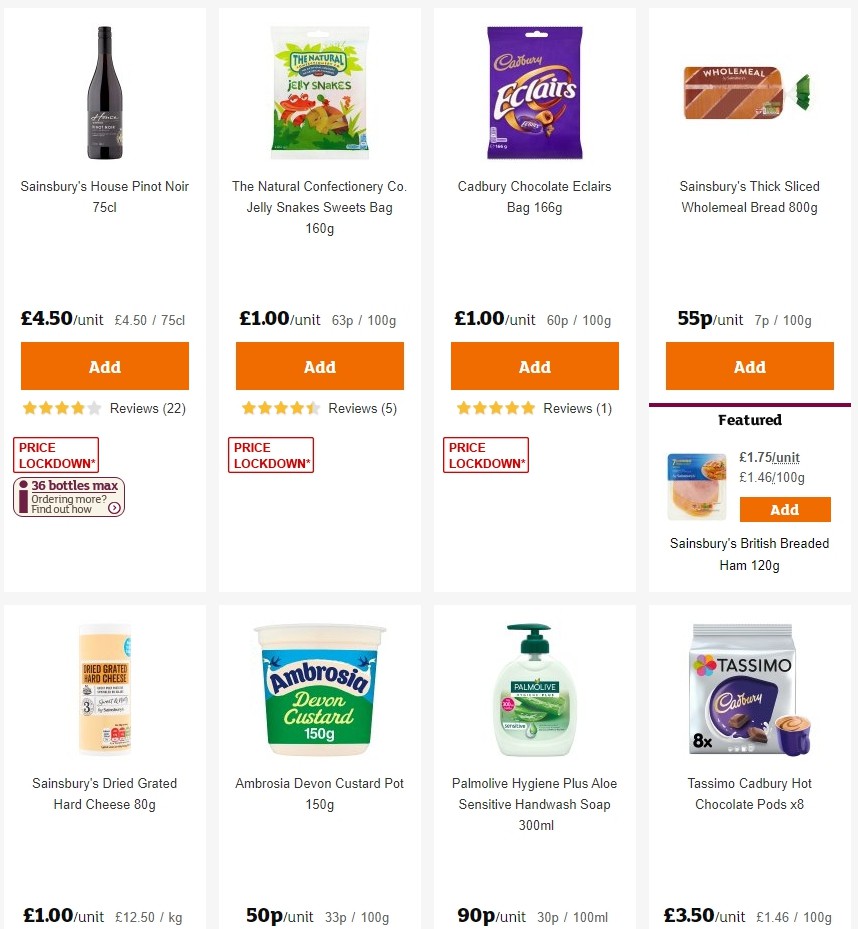The width and height of the screenshot is (858, 929).
Task: Click the Ambrosia Devon Custard product image
Action: point(319,690)
